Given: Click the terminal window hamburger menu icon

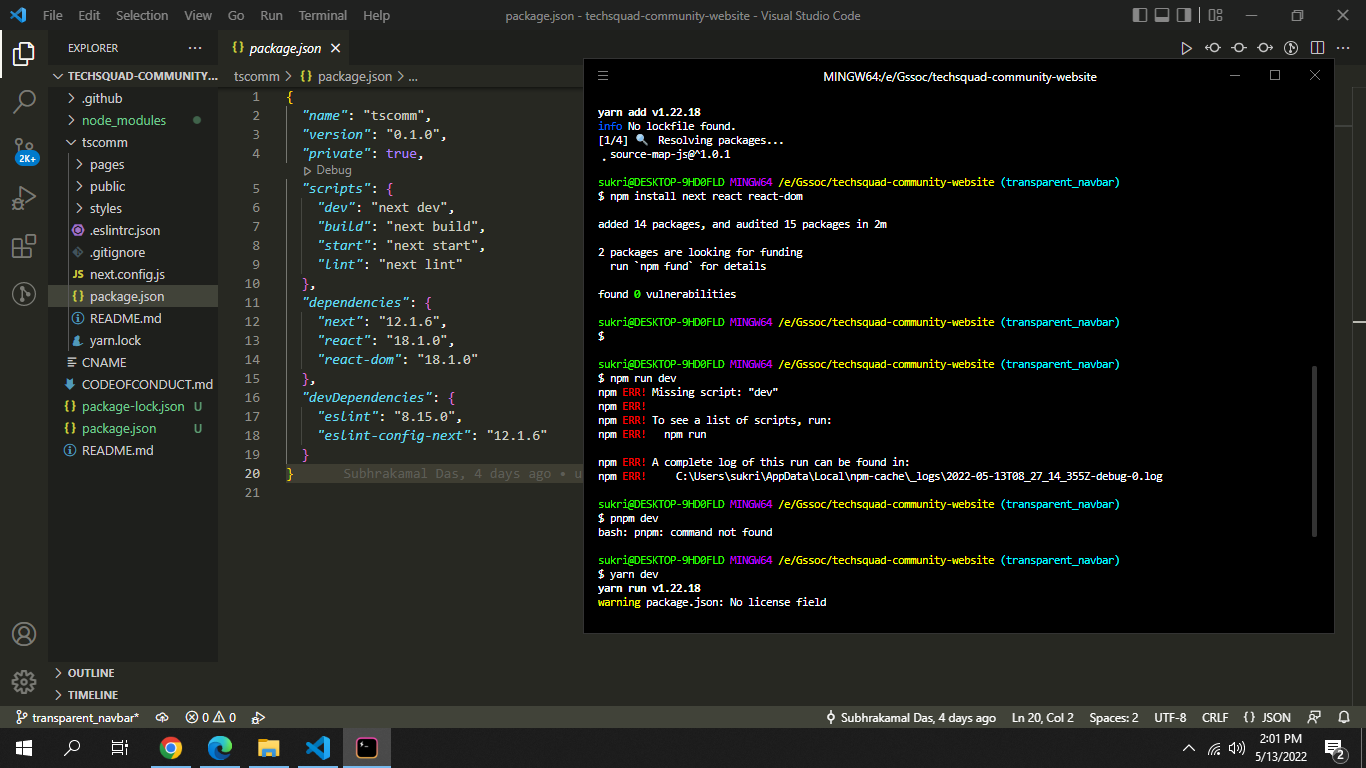Looking at the screenshot, I should (x=603, y=76).
